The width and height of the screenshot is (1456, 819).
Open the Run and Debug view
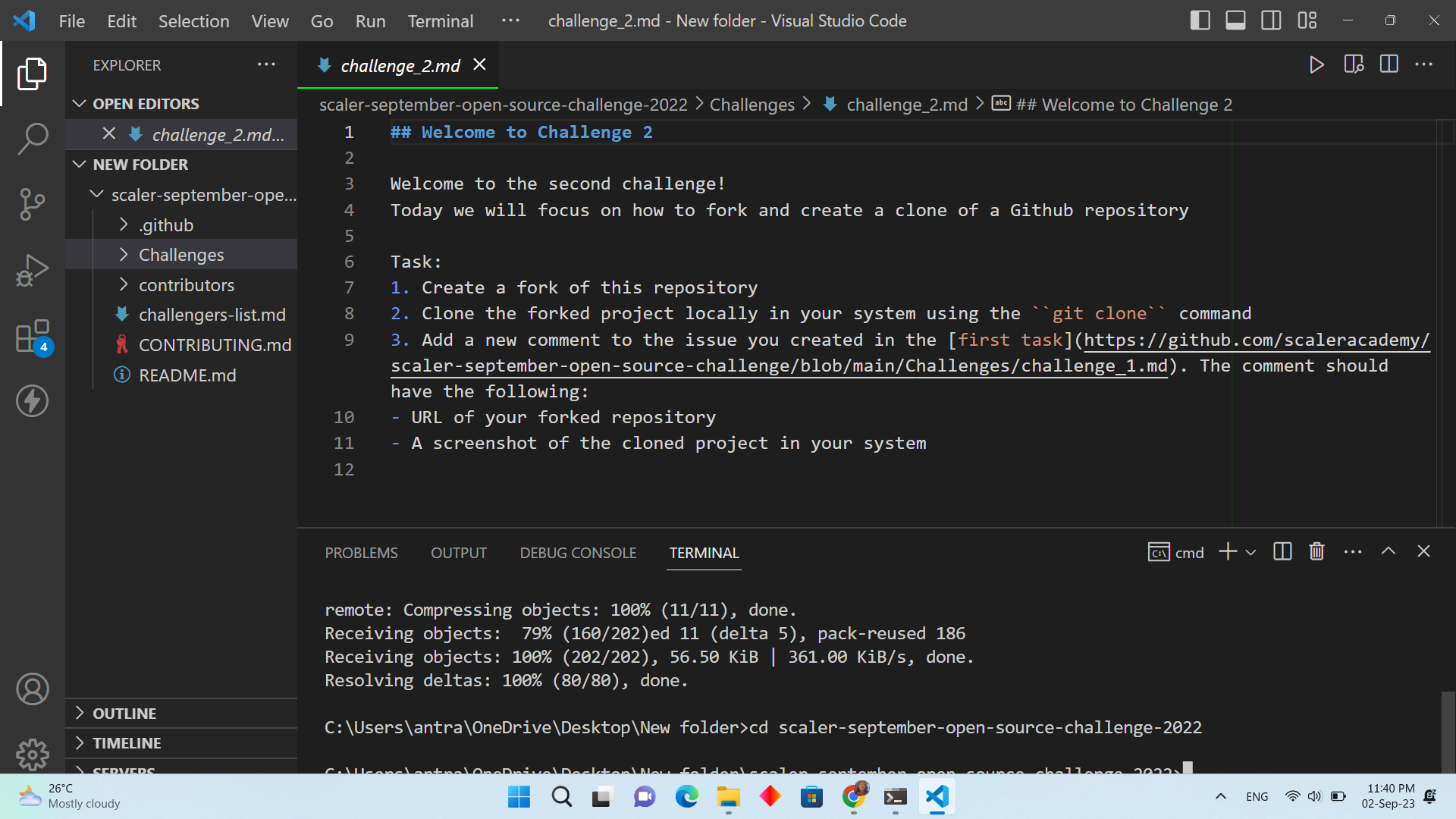[33, 270]
